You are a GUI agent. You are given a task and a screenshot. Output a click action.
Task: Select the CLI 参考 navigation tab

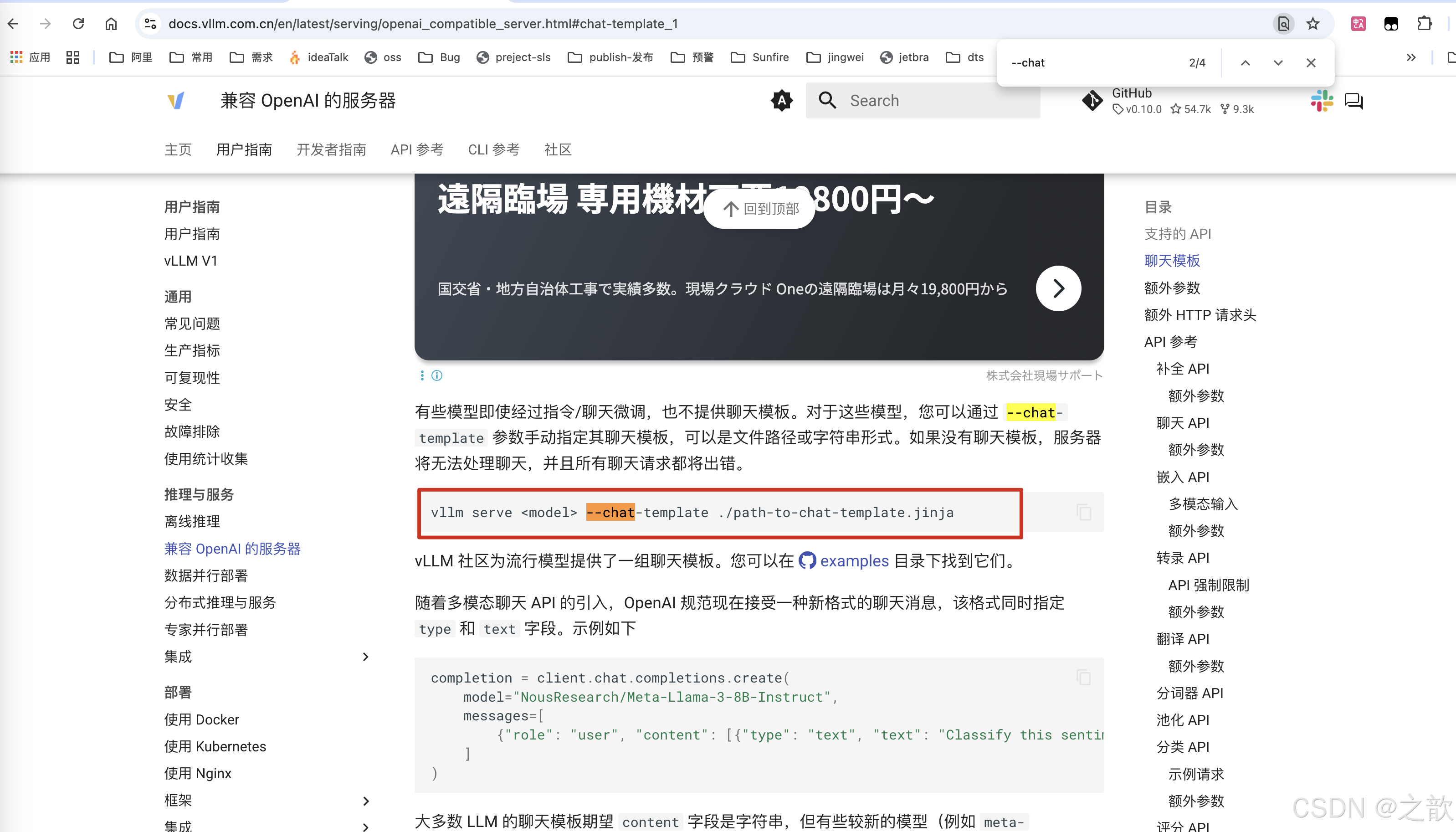[x=493, y=150]
